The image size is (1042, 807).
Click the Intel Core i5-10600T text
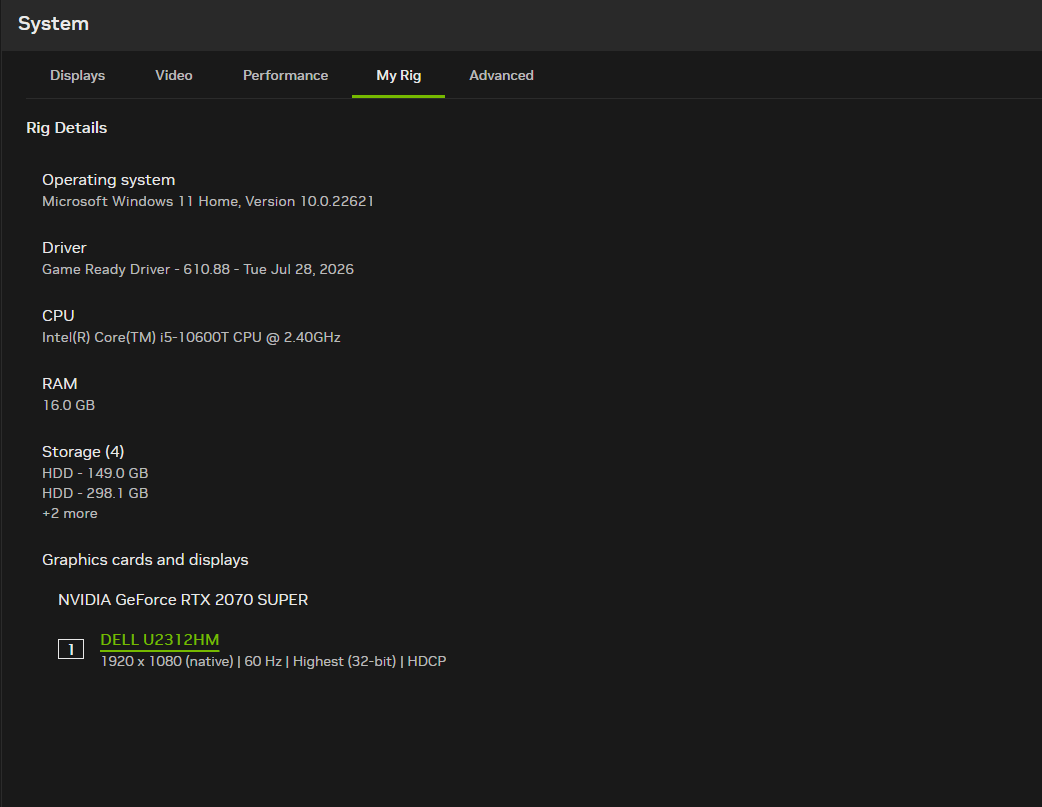pos(191,338)
